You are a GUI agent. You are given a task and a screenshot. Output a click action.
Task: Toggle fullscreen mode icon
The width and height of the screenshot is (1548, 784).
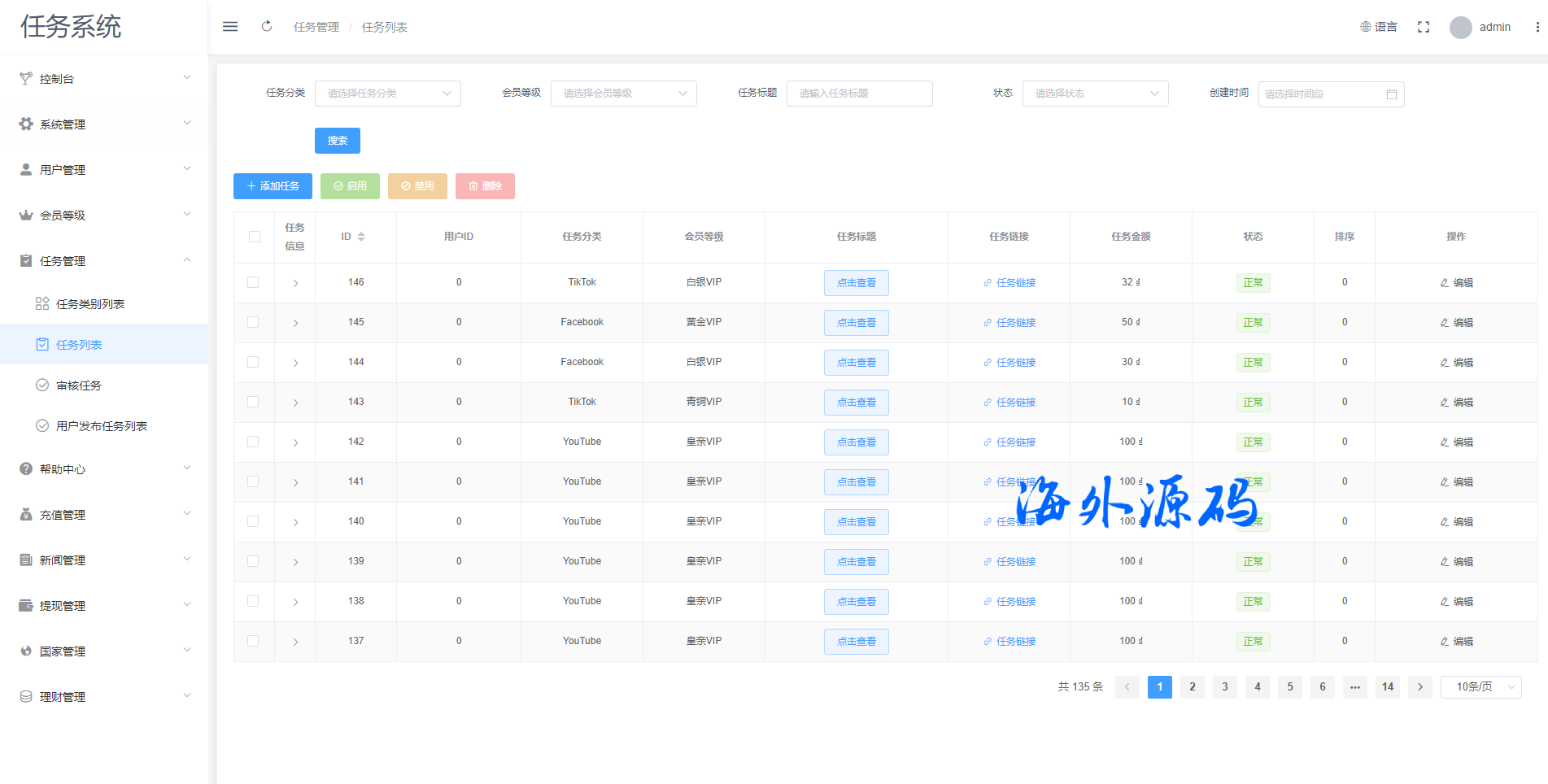pyautogui.click(x=1424, y=27)
